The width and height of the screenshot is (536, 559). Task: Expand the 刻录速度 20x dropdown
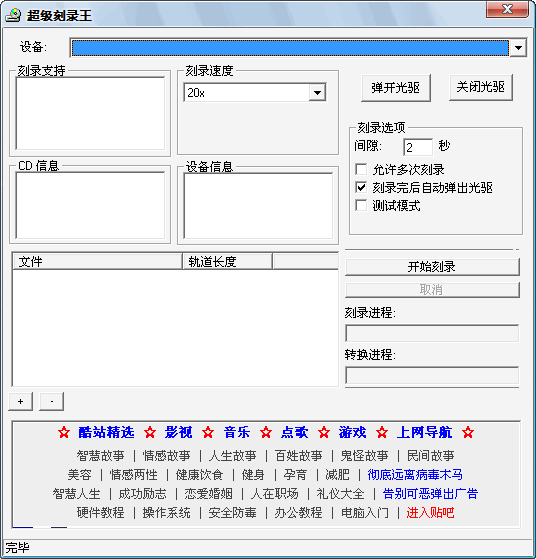317,93
